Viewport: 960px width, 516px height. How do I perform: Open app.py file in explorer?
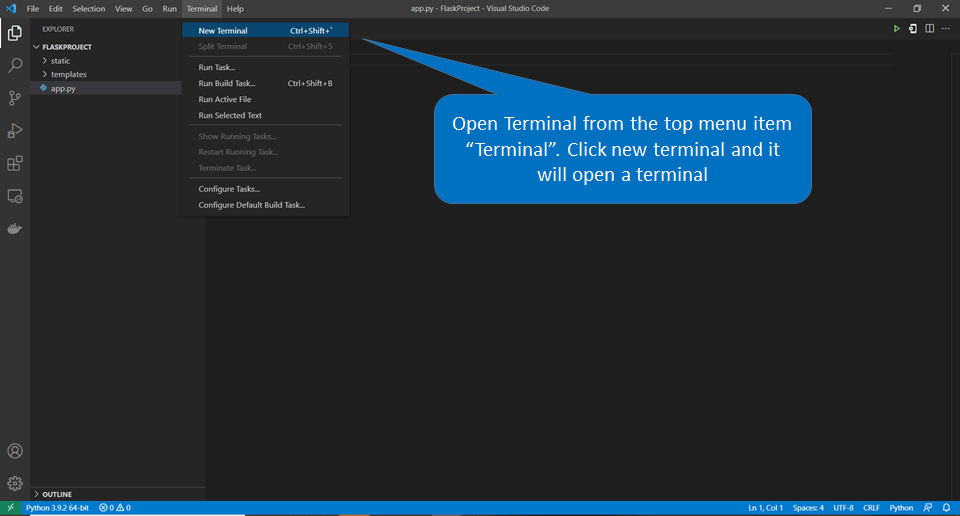pos(63,88)
